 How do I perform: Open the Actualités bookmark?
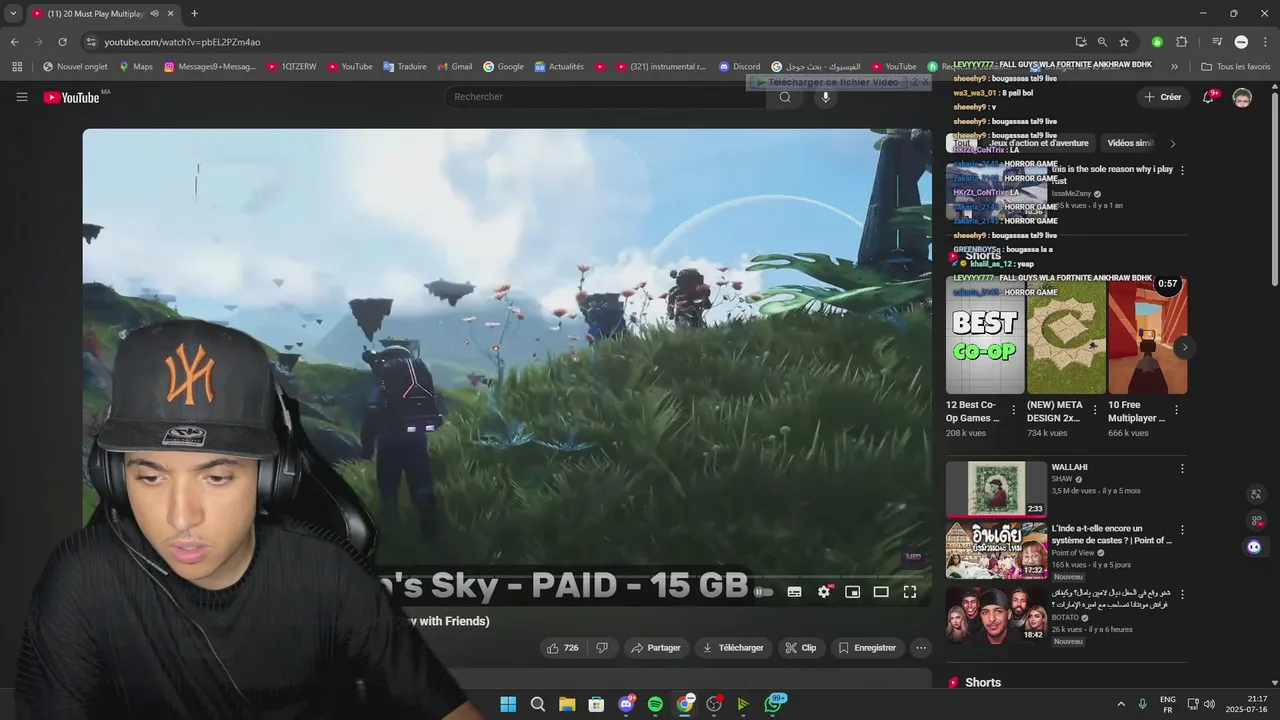click(559, 67)
